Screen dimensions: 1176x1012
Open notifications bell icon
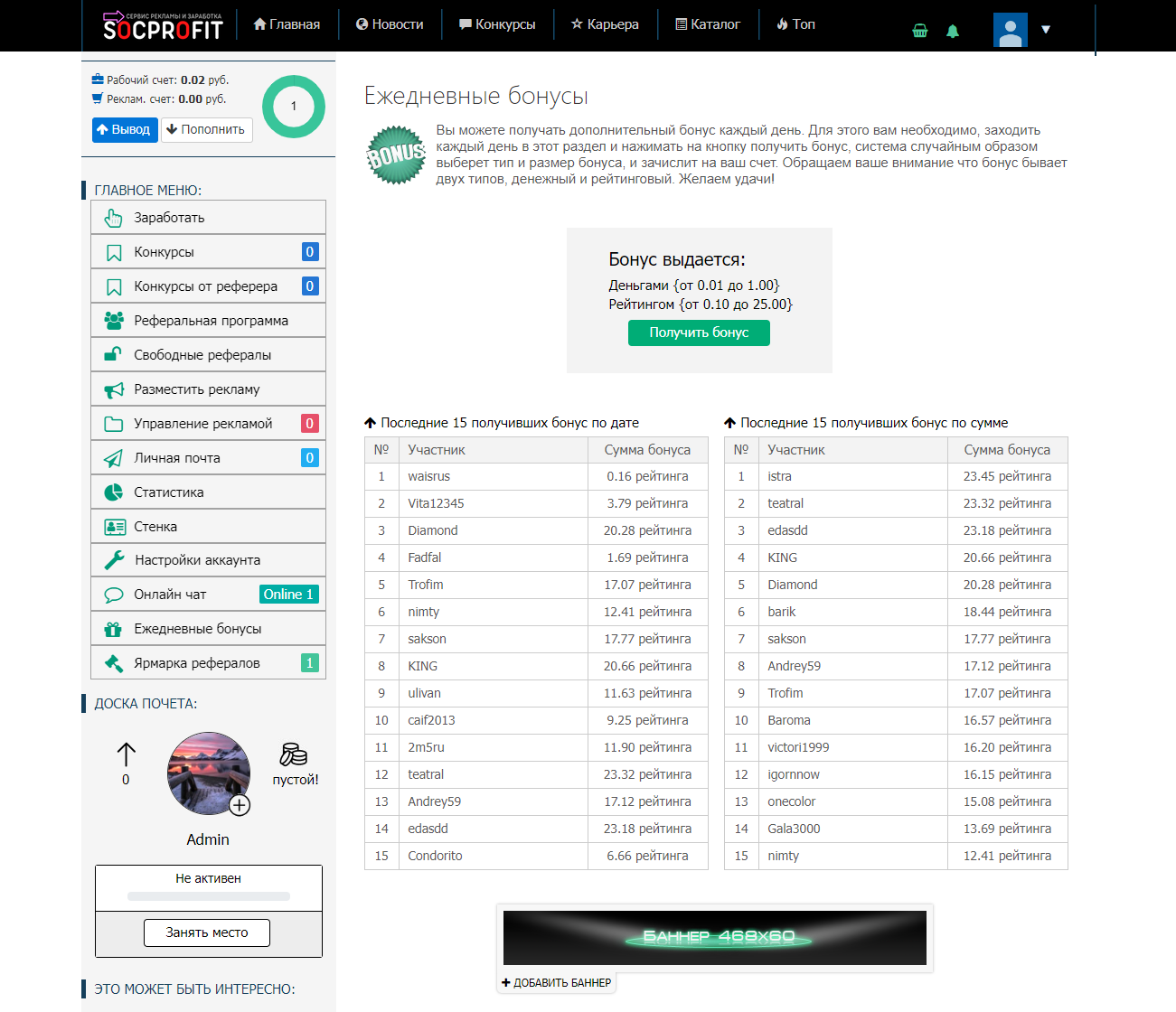953,31
